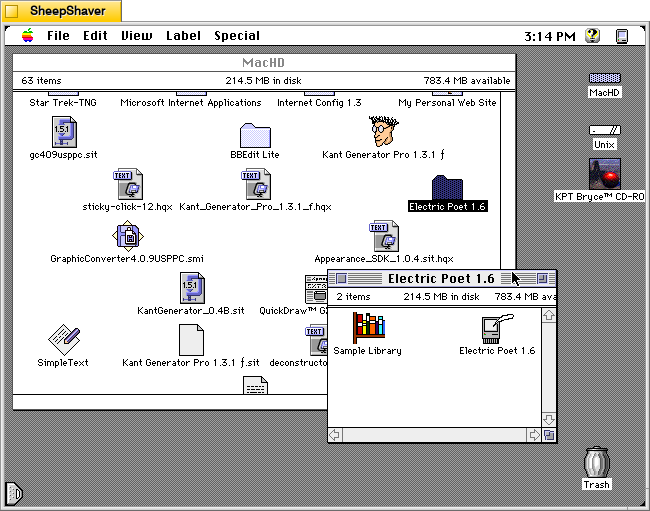This screenshot has width=650, height=511.
Task: Click the 2 items text in Electric Poet window
Action: [353, 297]
